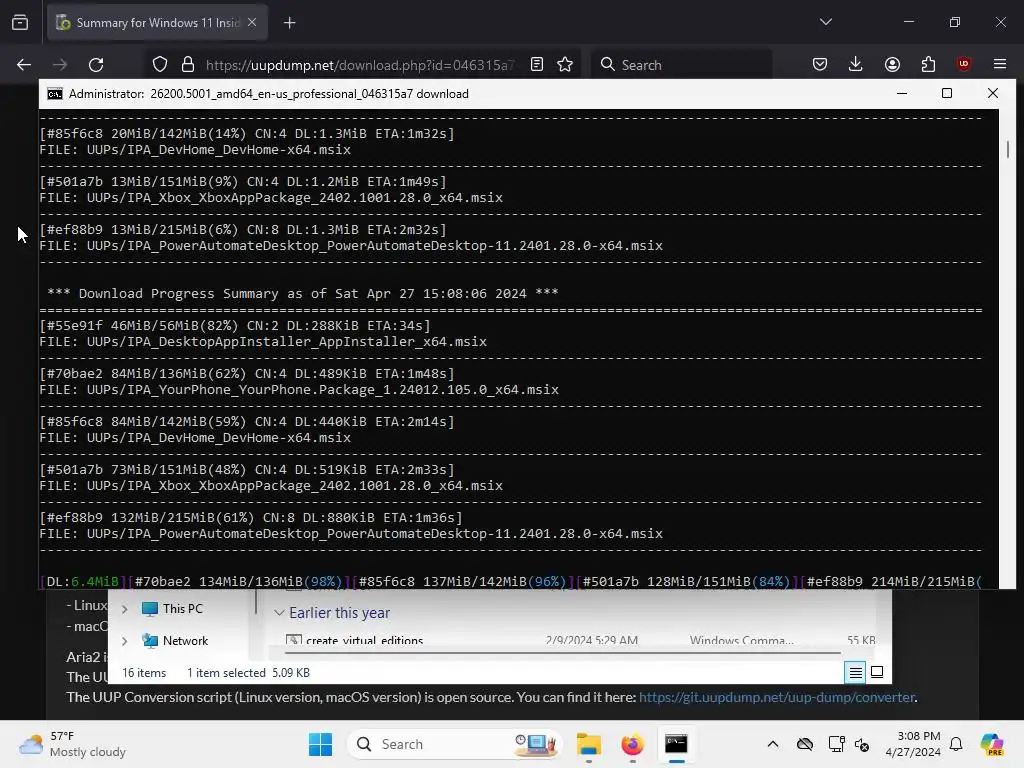Select the create_virtual_editions file

click(364, 640)
